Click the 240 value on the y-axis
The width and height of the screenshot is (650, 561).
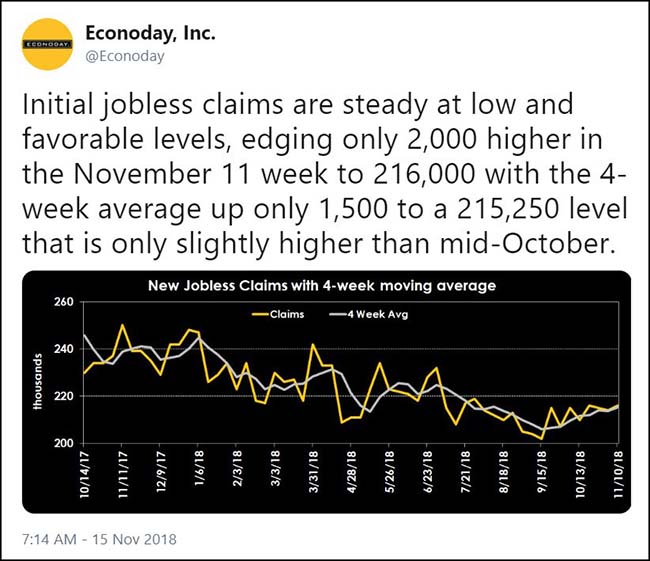click(x=65, y=349)
